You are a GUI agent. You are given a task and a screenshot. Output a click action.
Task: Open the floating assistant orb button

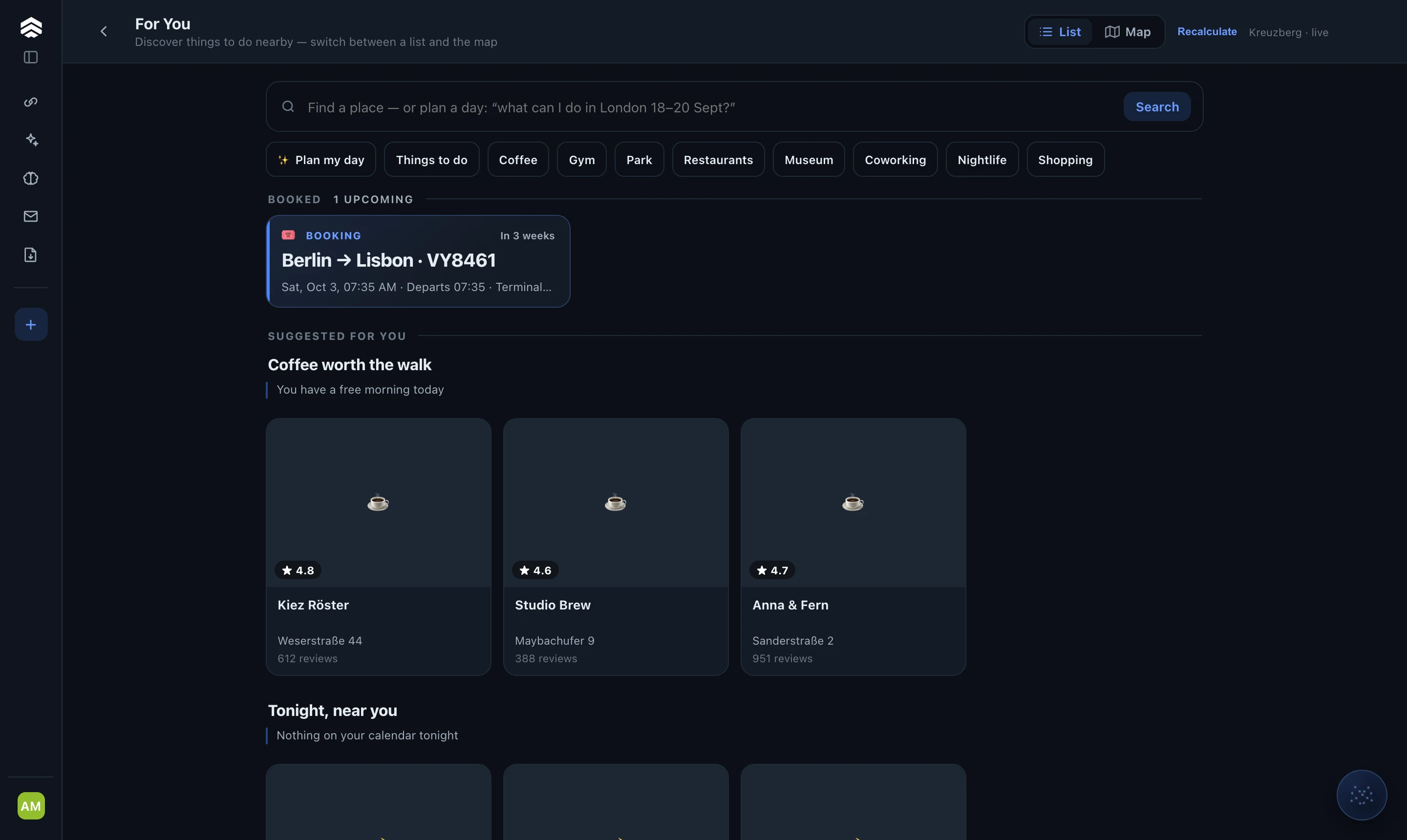[1362, 795]
